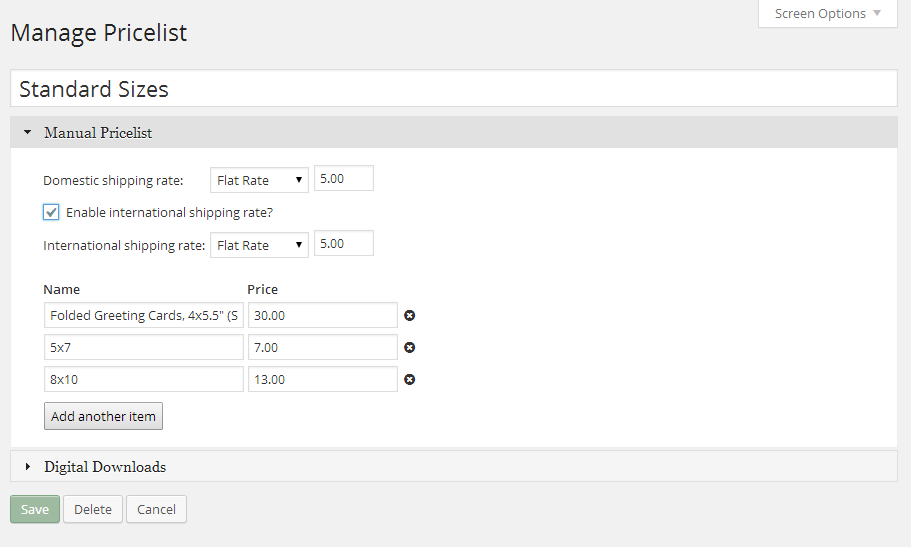The height and width of the screenshot is (547, 911).
Task: Open International shipping rate type dropdown
Action: [x=259, y=245]
